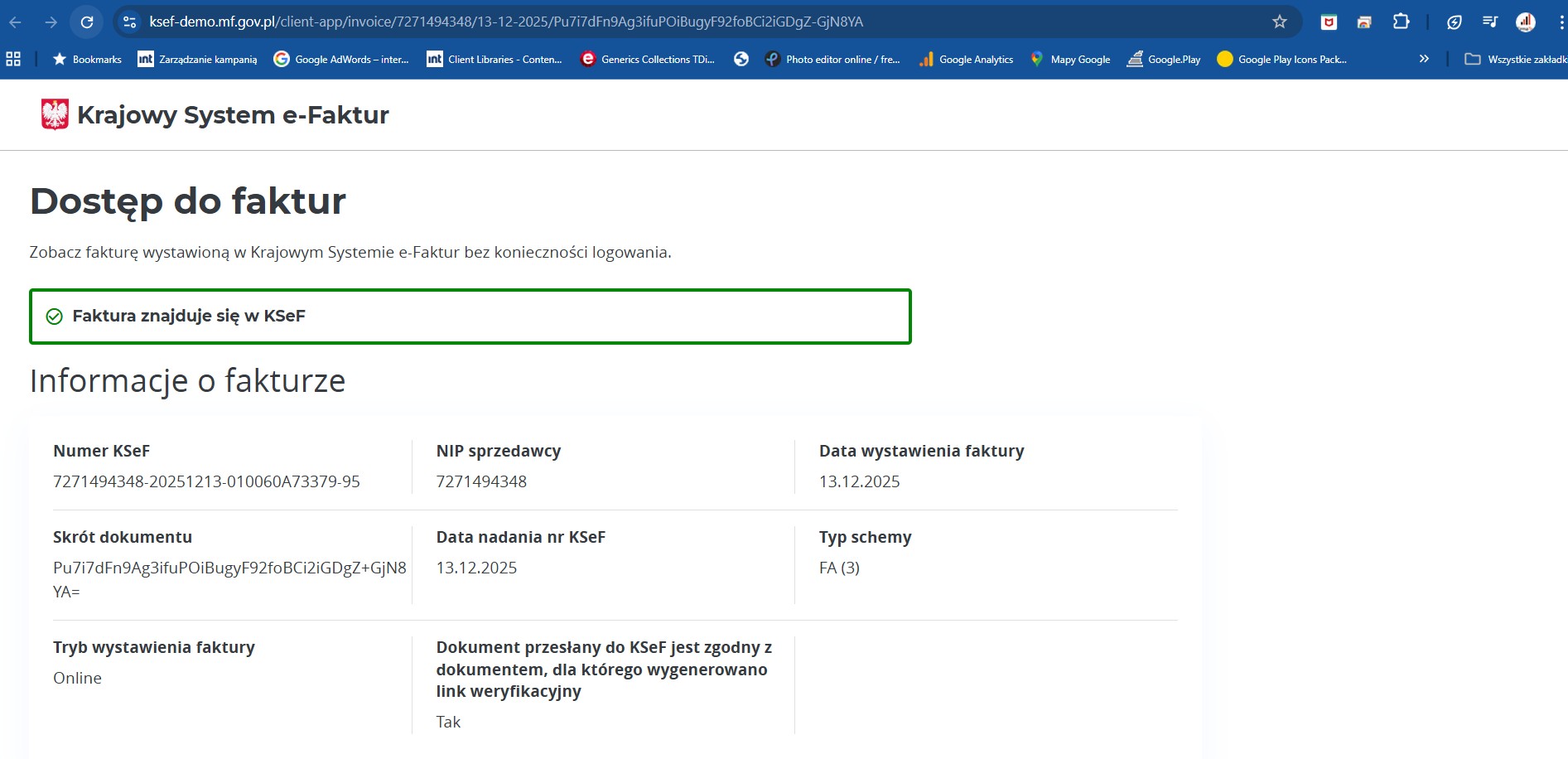This screenshot has height=759, width=1568.
Task: Expand hidden bookmarks with the double chevron
Action: pos(1424,59)
